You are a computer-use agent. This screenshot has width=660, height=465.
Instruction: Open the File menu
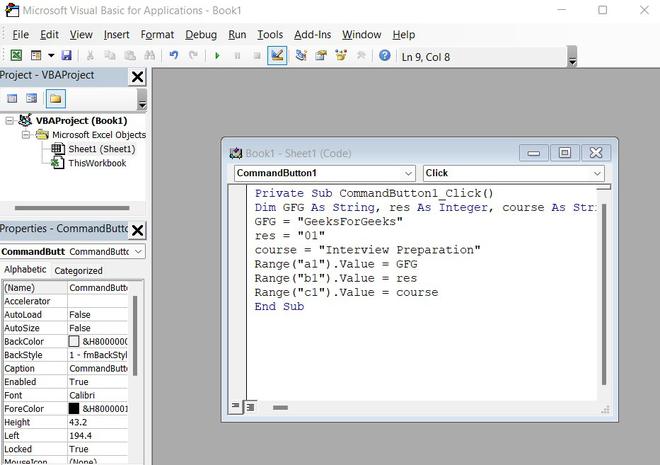click(21, 35)
